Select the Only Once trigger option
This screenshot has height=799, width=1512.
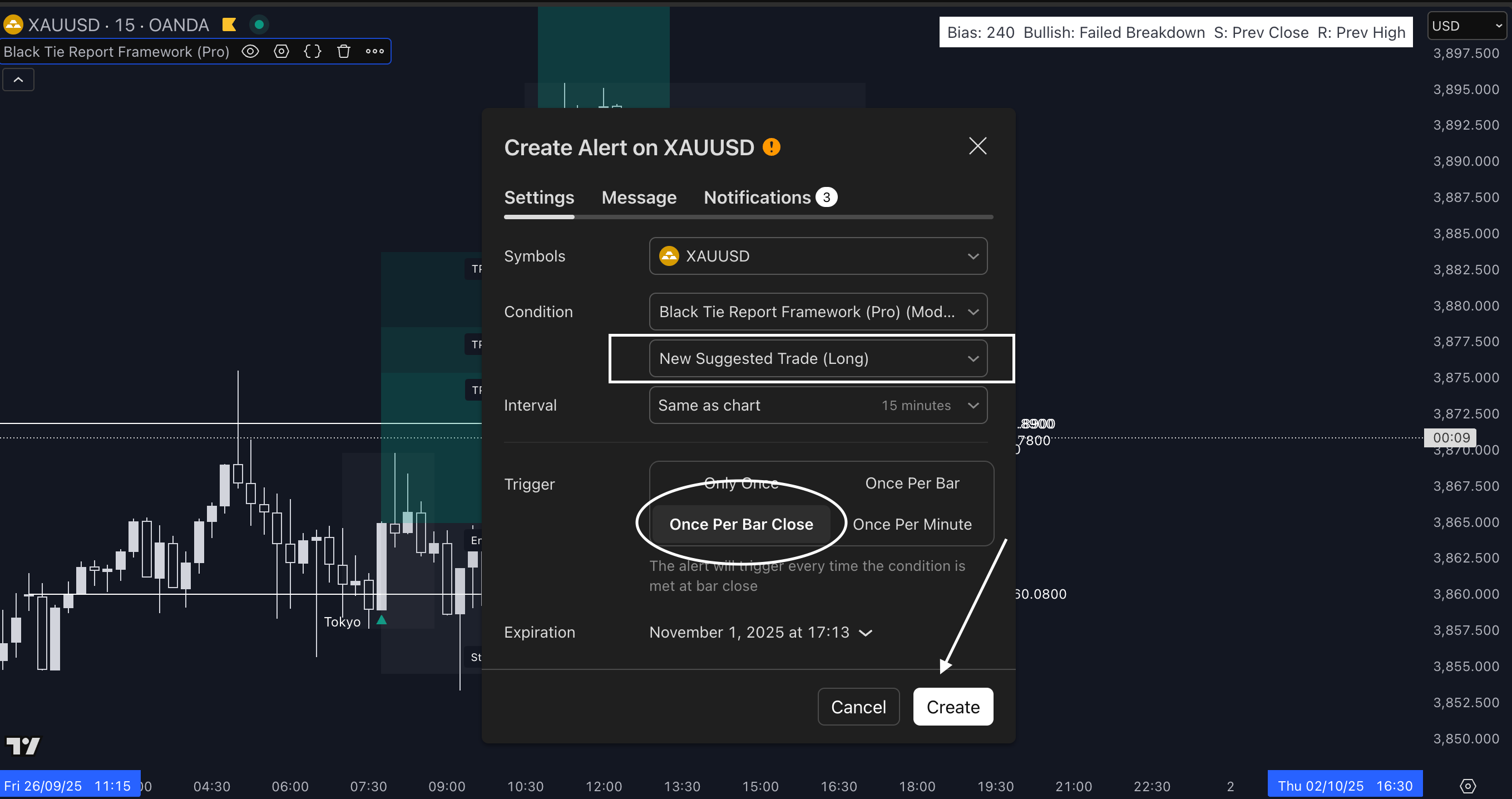coord(741,483)
